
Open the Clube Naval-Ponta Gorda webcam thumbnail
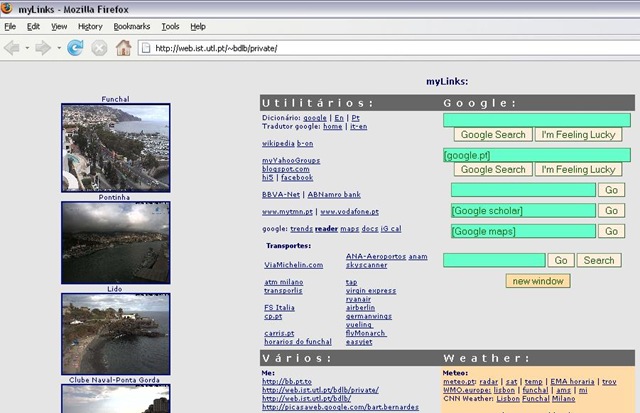[116, 398]
